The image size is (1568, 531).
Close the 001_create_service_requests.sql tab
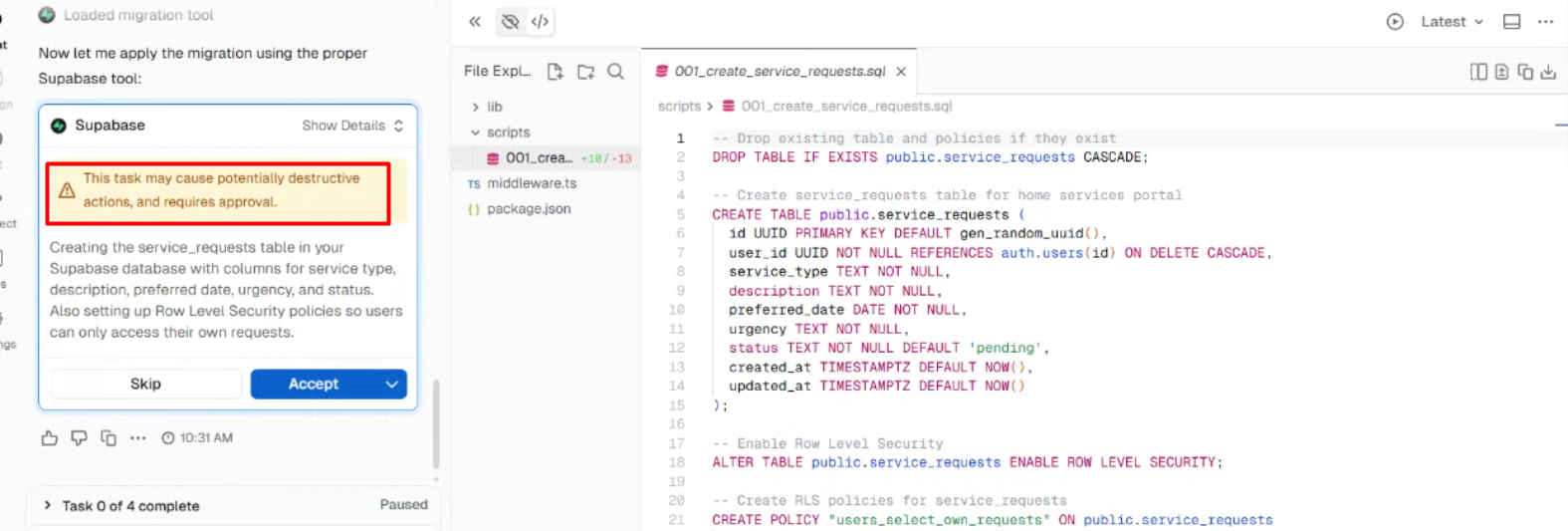click(901, 72)
